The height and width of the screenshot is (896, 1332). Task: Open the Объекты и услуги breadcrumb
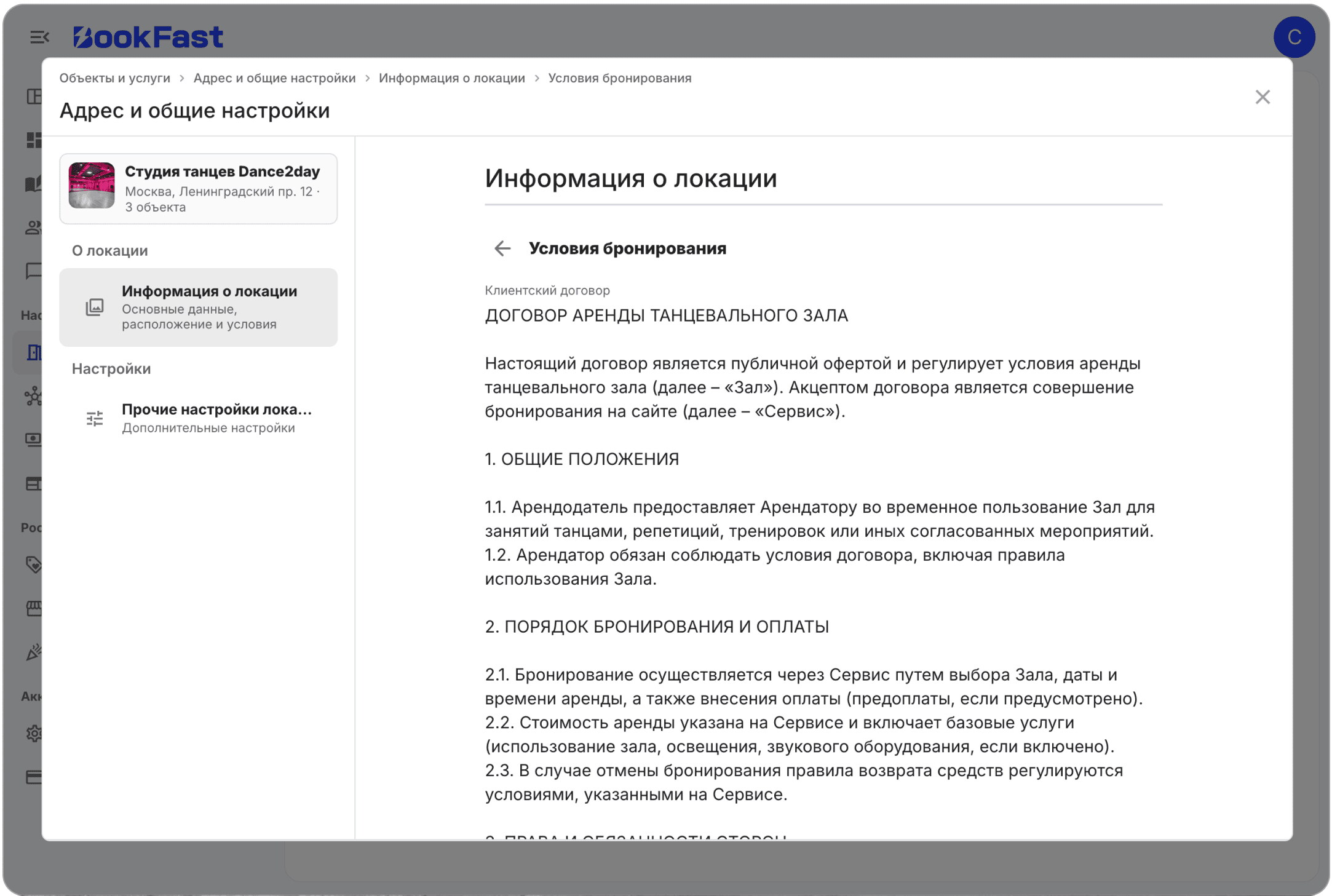pyautogui.click(x=115, y=78)
